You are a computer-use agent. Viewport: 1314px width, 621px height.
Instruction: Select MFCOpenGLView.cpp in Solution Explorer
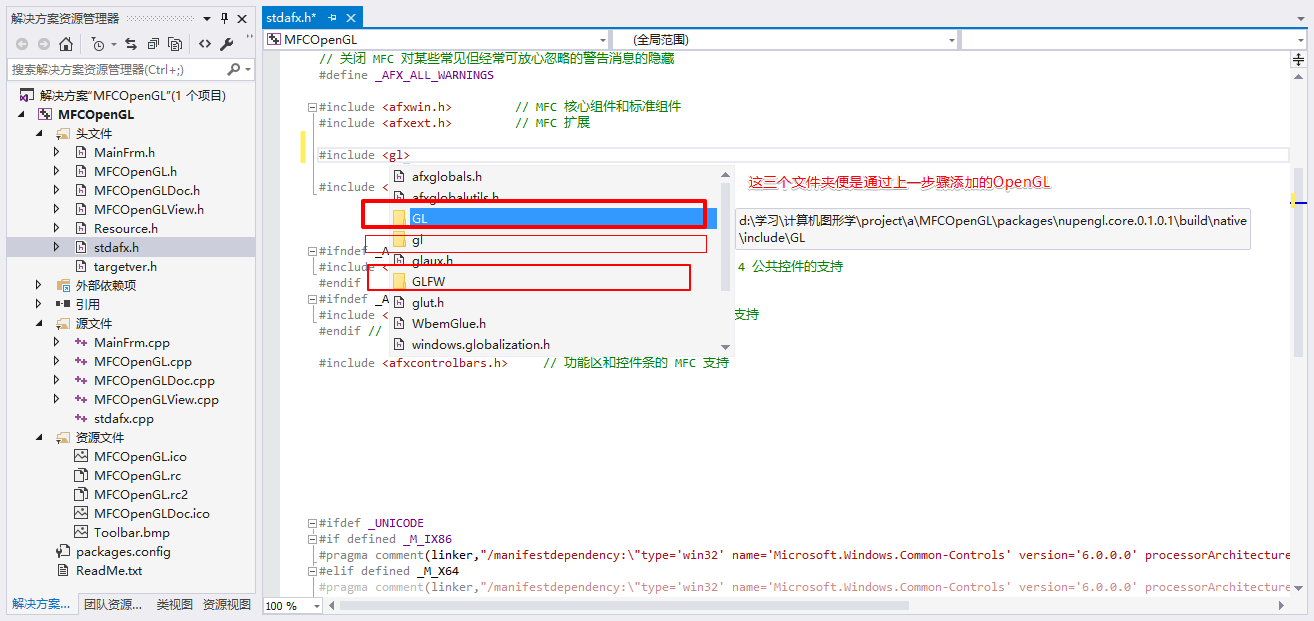[156, 399]
